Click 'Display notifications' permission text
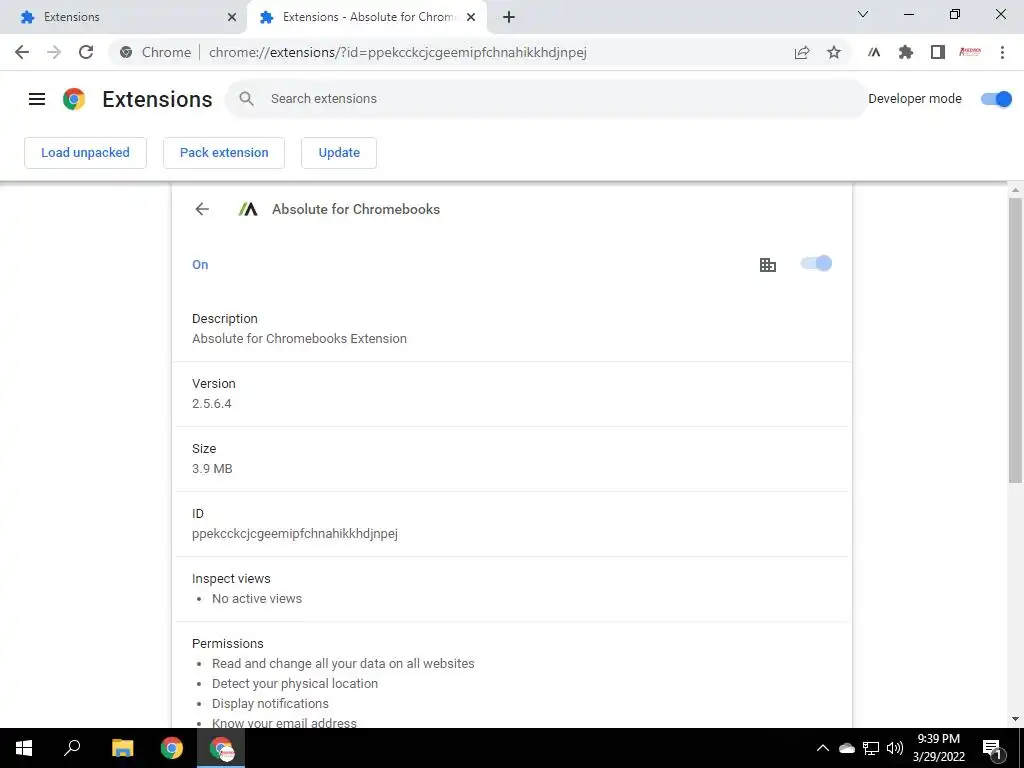Screen dimensions: 1024x768 270,703
